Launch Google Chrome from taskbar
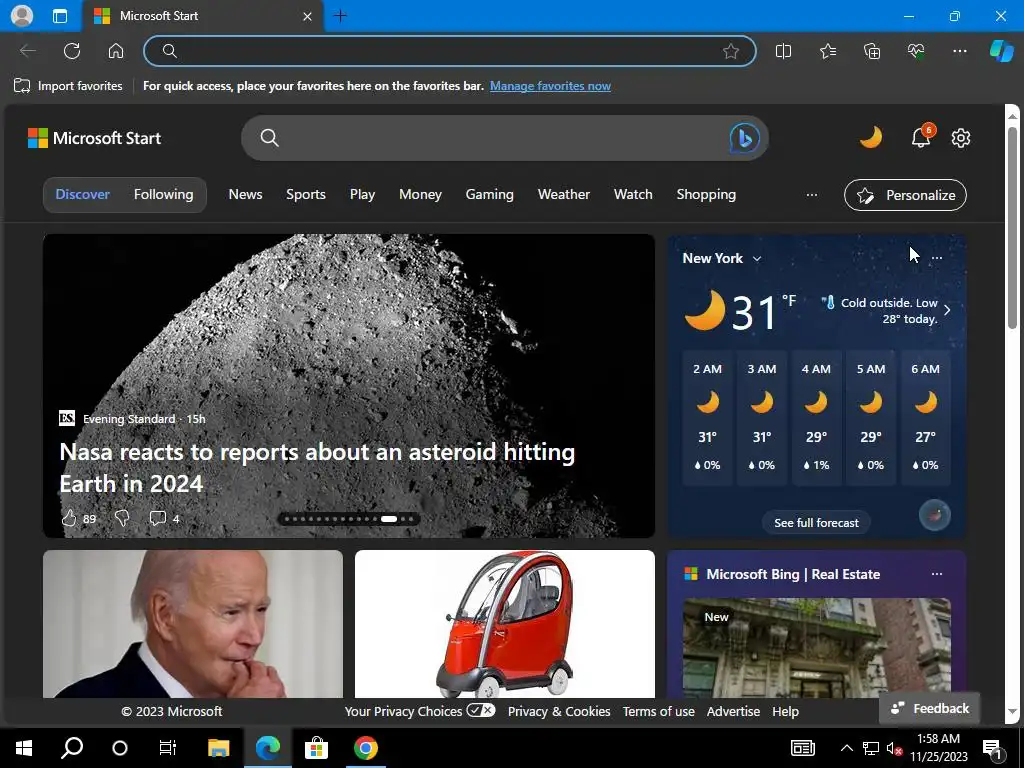 [366, 748]
